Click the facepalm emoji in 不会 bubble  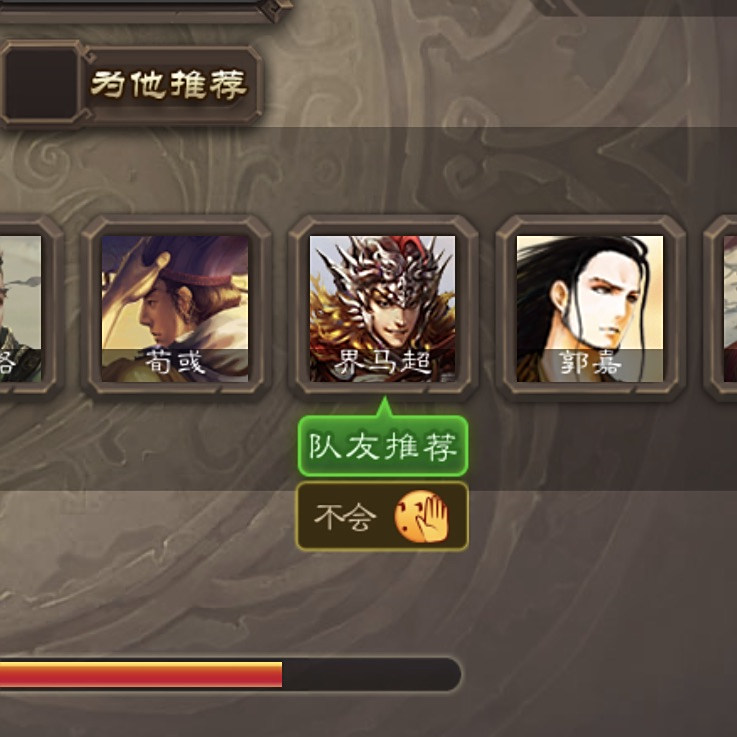(x=421, y=517)
